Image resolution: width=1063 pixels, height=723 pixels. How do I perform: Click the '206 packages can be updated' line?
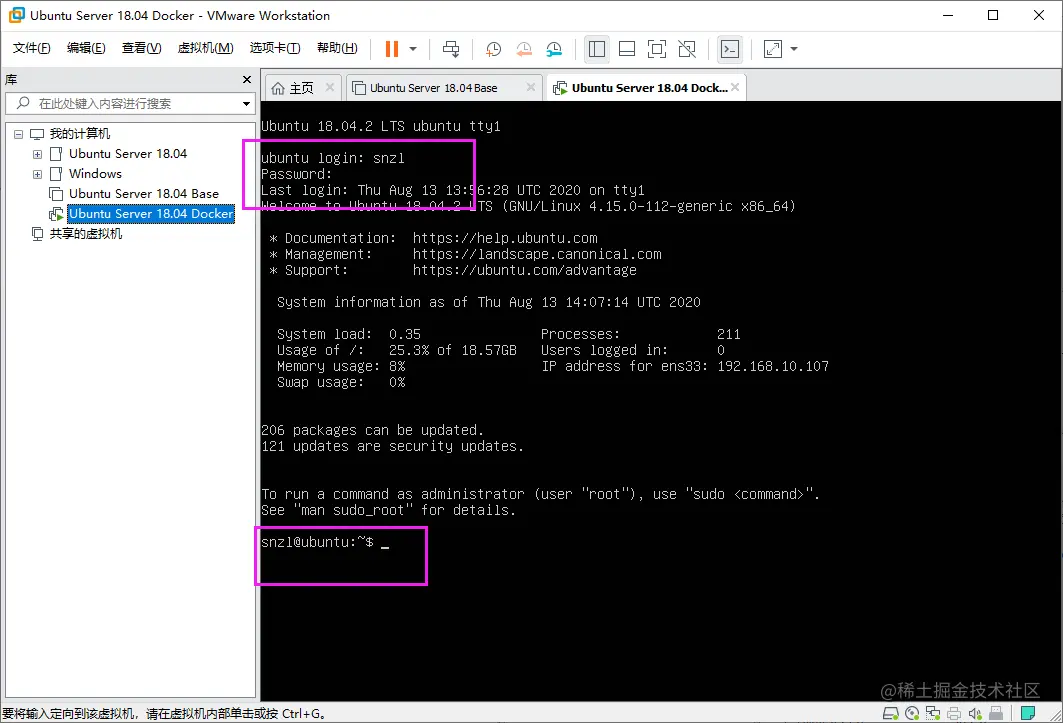[x=372, y=431]
